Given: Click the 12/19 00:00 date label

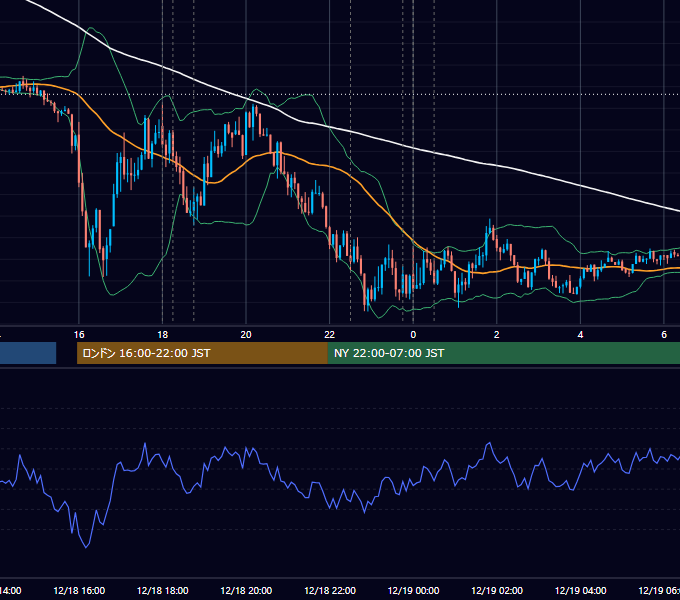Looking at the screenshot, I should coord(413,590).
